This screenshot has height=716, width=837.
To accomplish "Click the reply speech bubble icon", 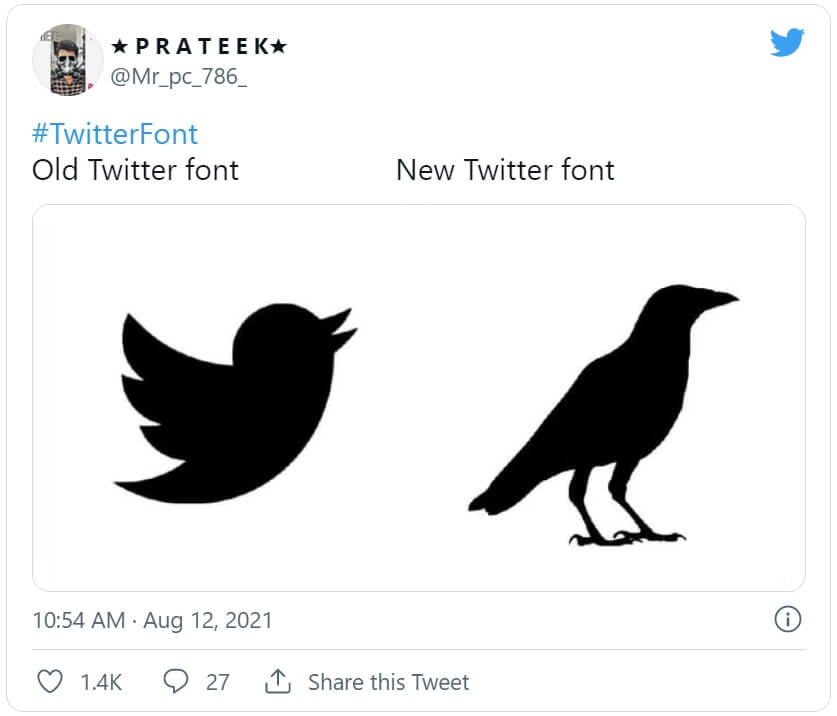I will [176, 682].
